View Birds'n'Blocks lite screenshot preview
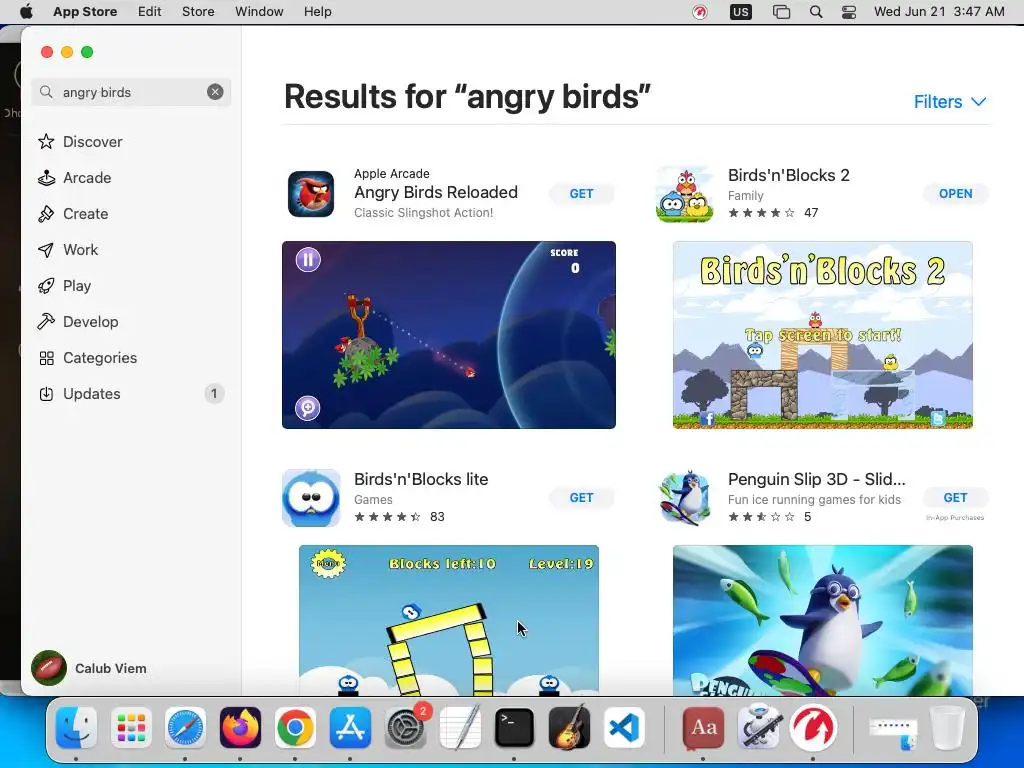The width and height of the screenshot is (1024, 768). tap(449, 620)
